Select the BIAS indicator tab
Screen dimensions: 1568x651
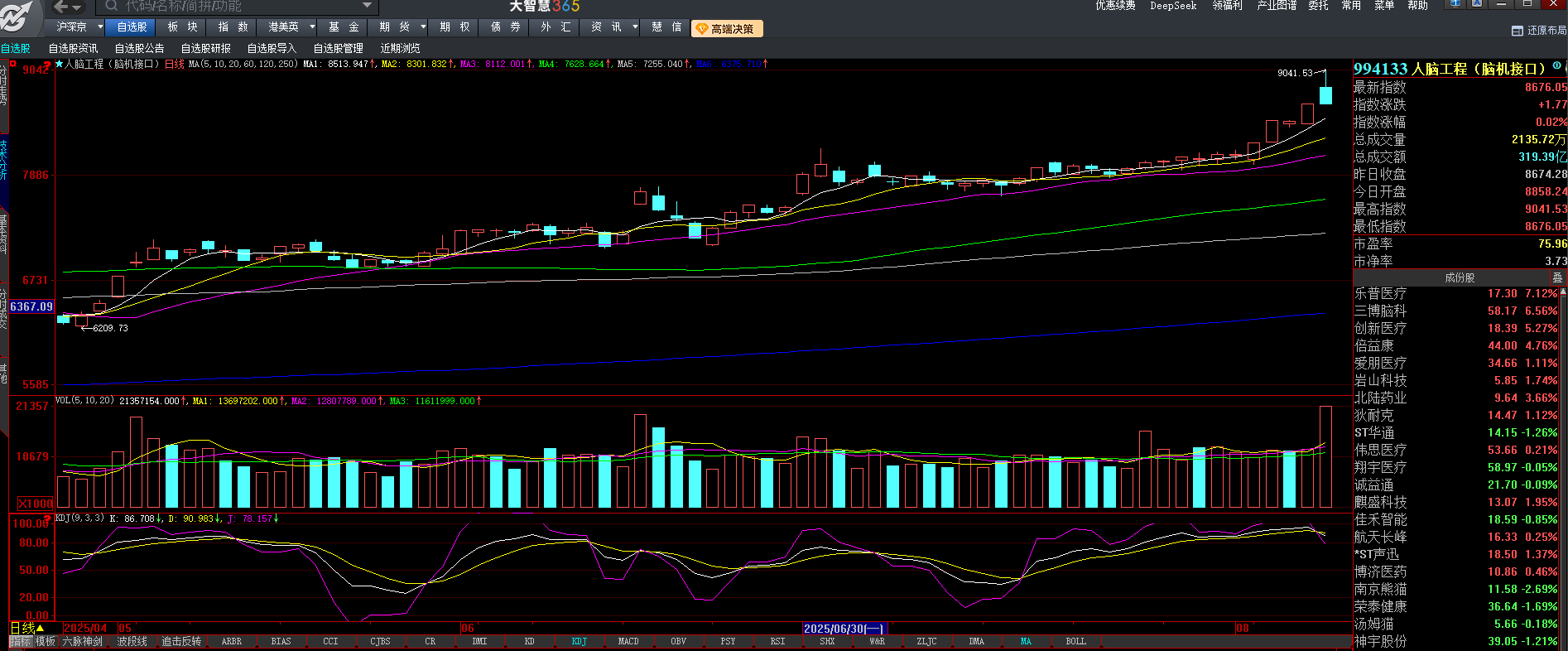281,641
